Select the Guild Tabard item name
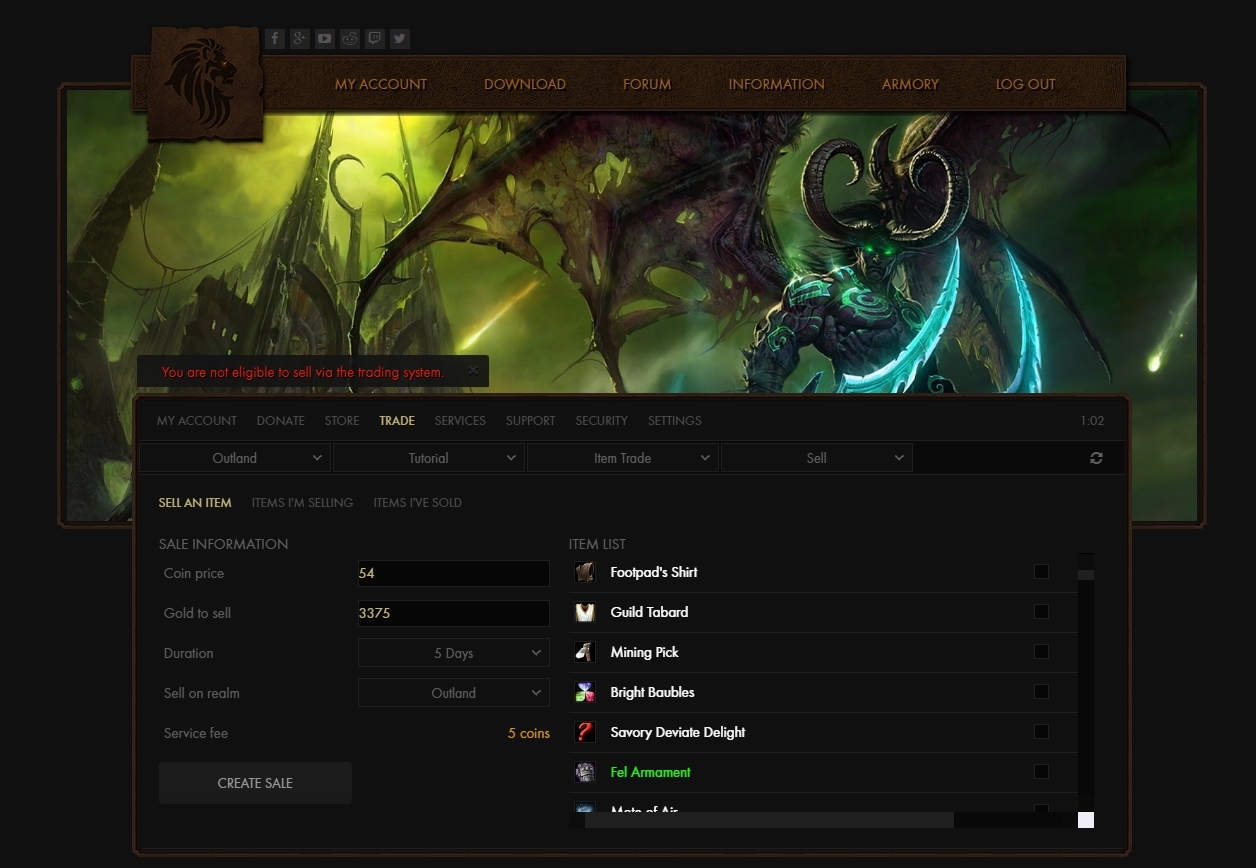1256x868 pixels. coord(649,612)
